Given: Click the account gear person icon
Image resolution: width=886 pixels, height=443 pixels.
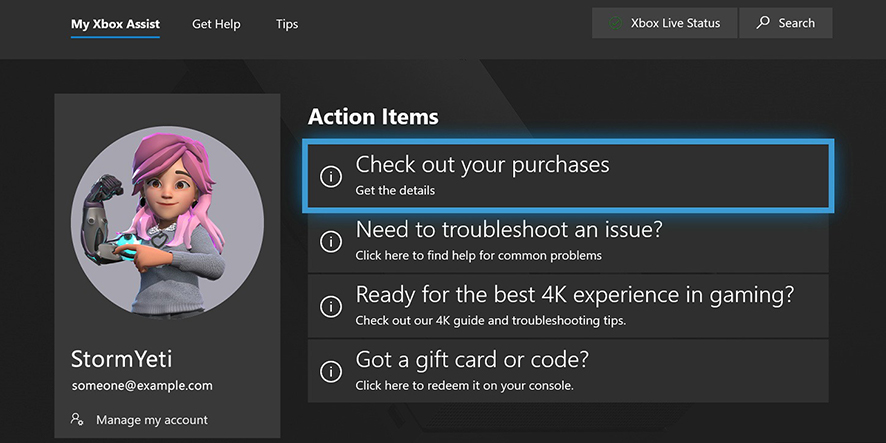Looking at the screenshot, I should coord(77,419).
